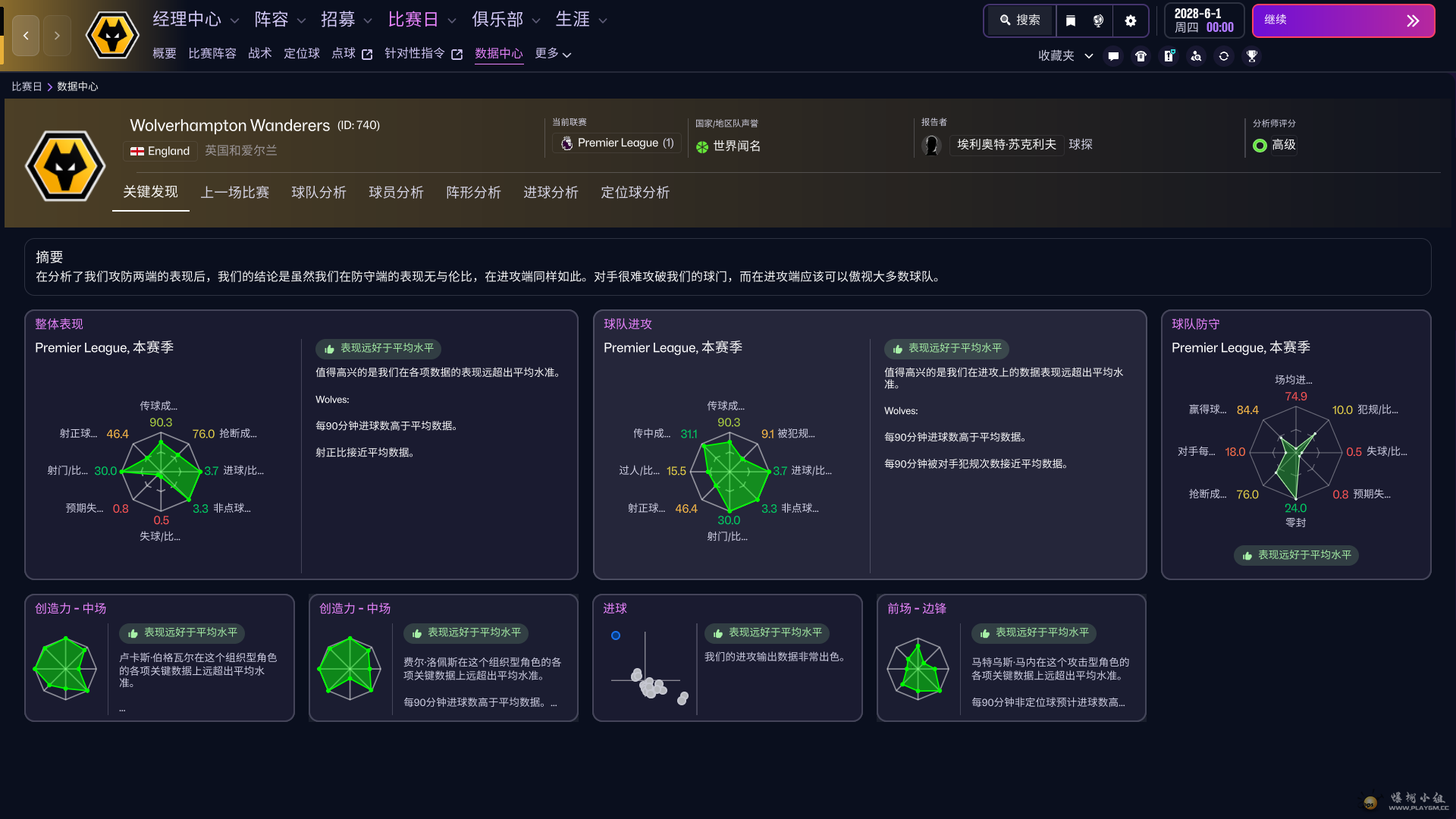Click the player search scouting shortcut icon
This screenshot has width=1456, height=819.
1196,56
